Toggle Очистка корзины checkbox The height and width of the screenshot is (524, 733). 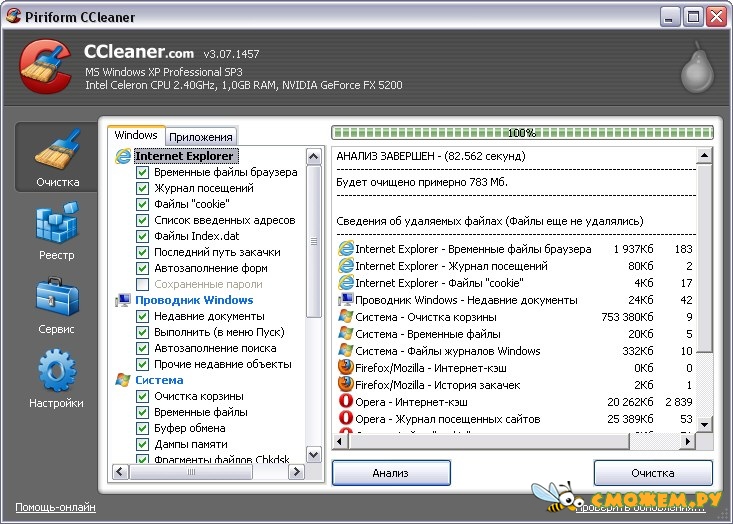tap(143, 396)
